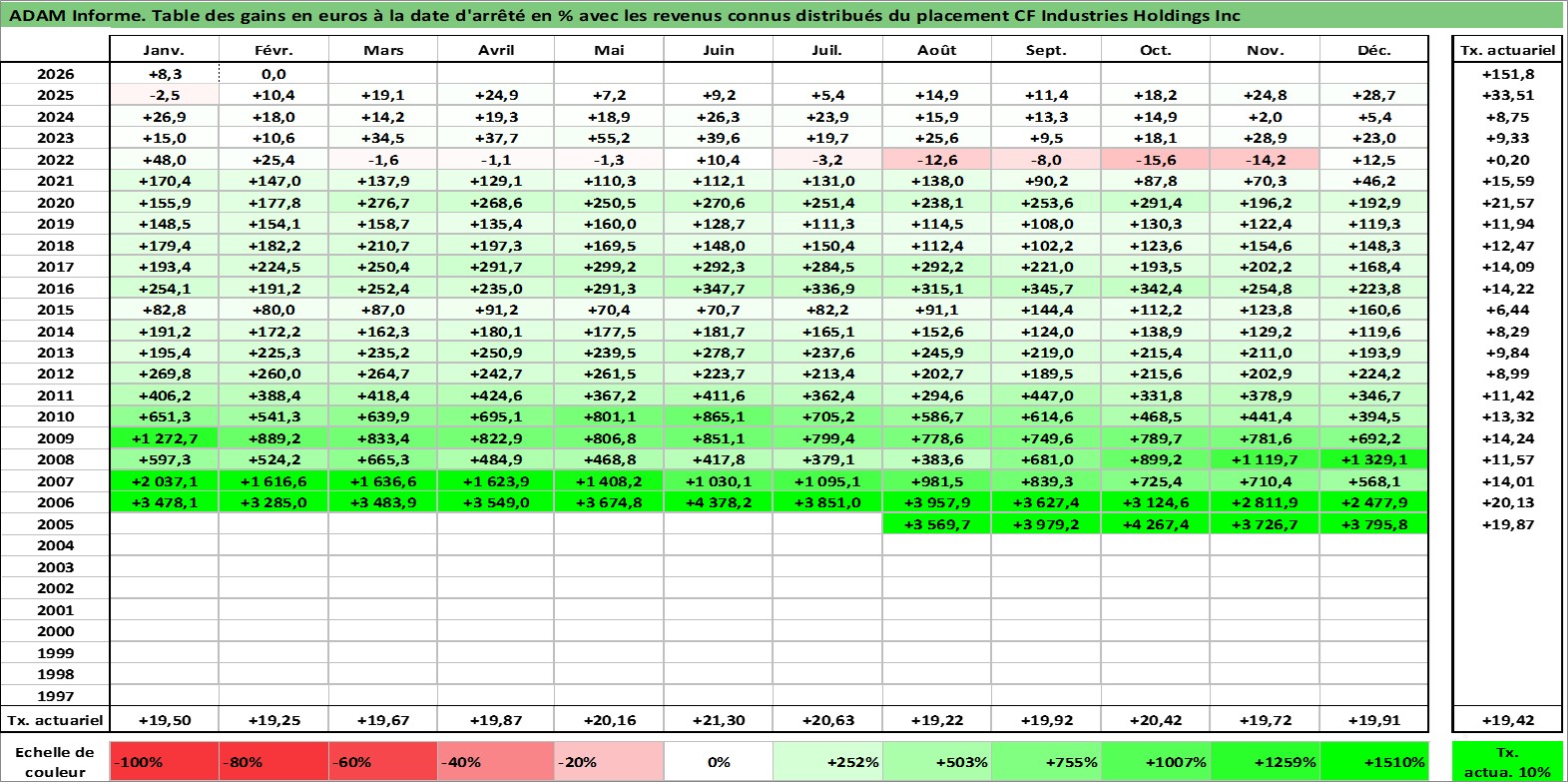Click the 'Tx. actuariel' header of the right-hand column

[1507, 50]
